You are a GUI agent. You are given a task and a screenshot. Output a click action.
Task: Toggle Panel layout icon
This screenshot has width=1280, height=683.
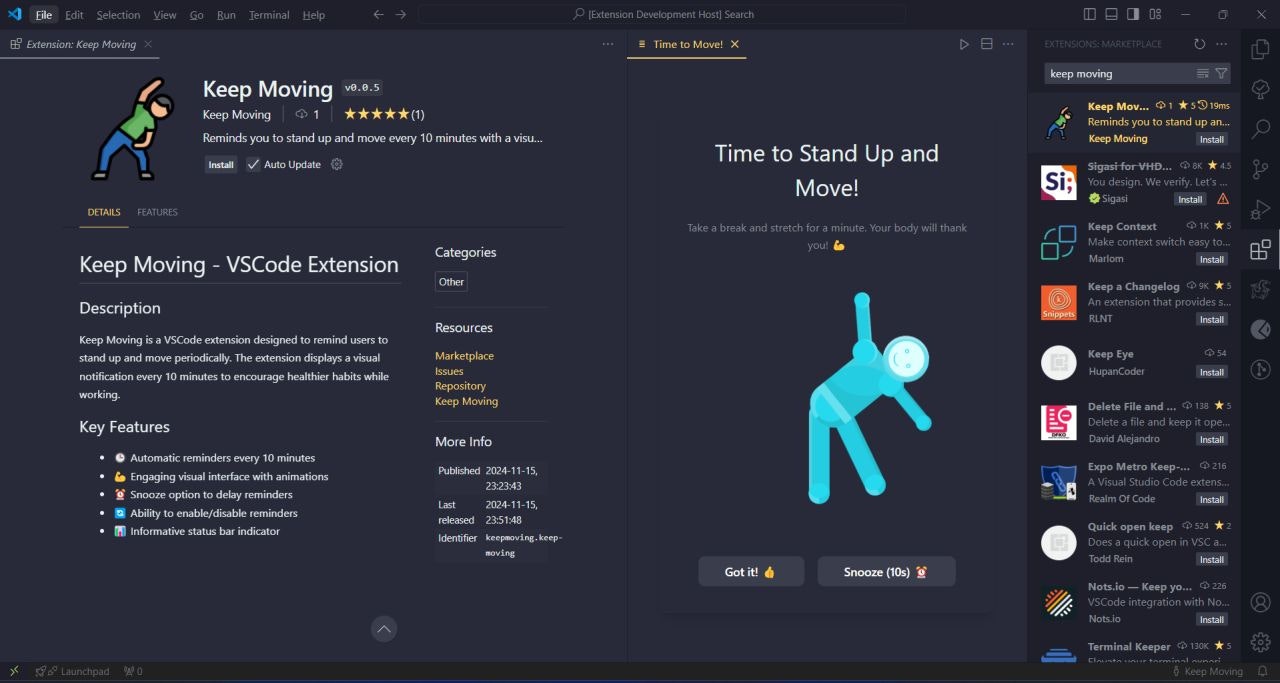[x=1111, y=15]
